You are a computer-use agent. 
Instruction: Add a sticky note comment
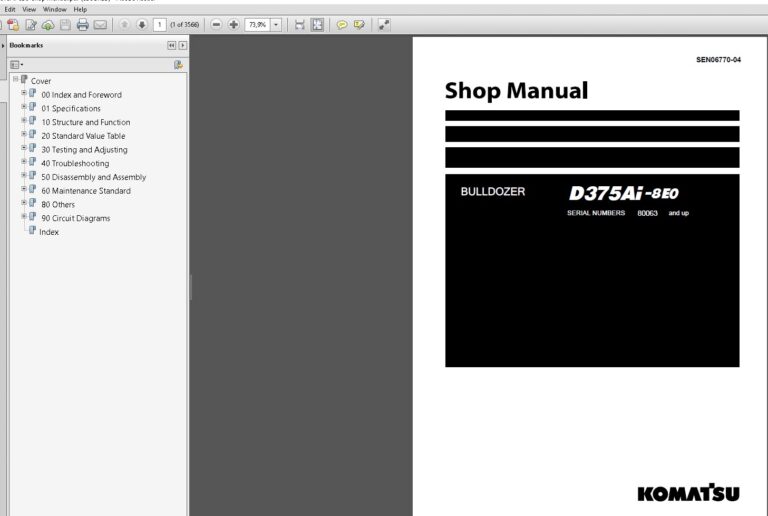click(342, 24)
